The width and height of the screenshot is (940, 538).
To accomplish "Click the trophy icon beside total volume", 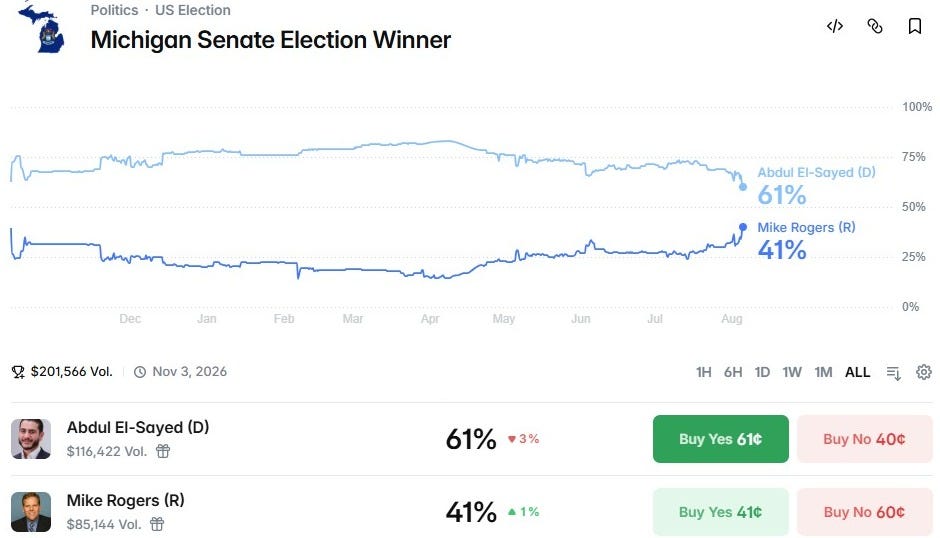I will pos(18,372).
